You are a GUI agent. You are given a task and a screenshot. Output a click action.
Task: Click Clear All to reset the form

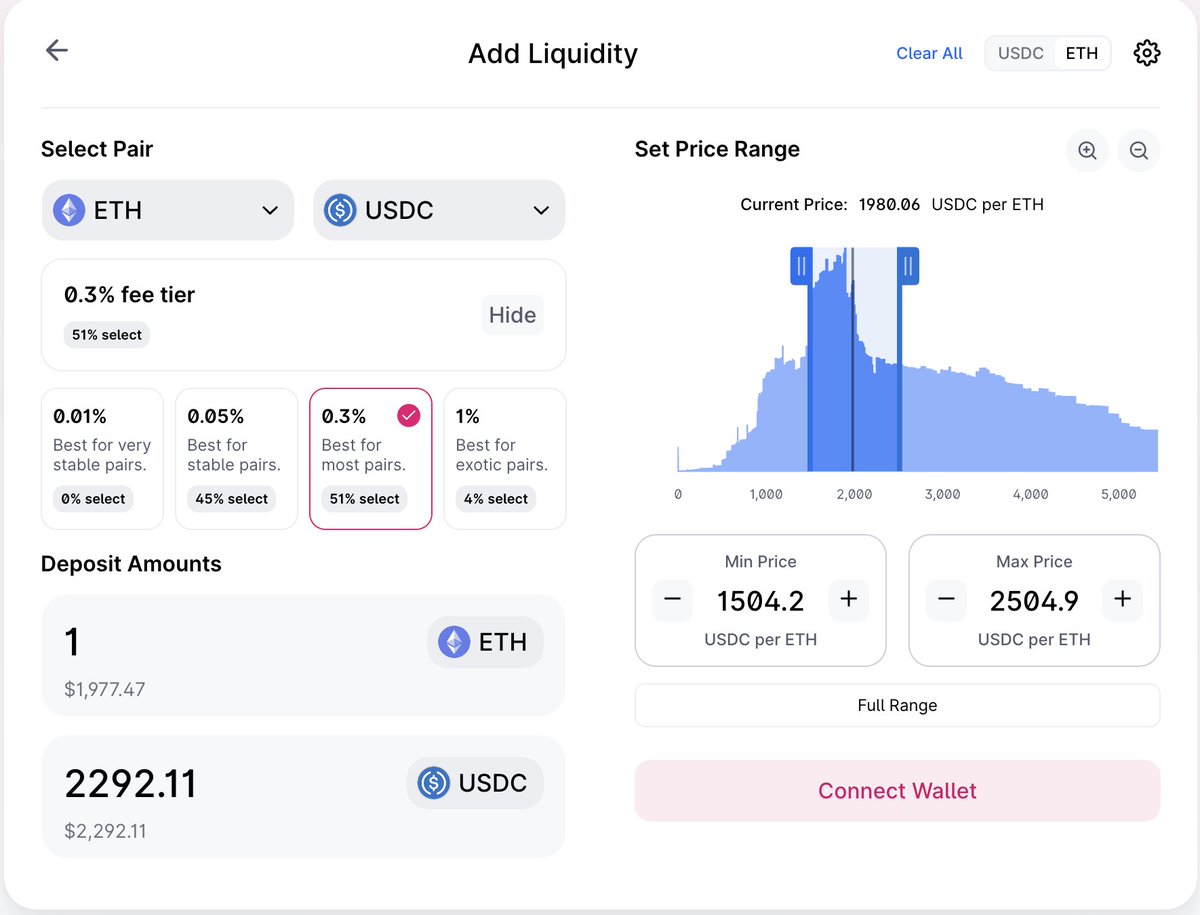[929, 53]
